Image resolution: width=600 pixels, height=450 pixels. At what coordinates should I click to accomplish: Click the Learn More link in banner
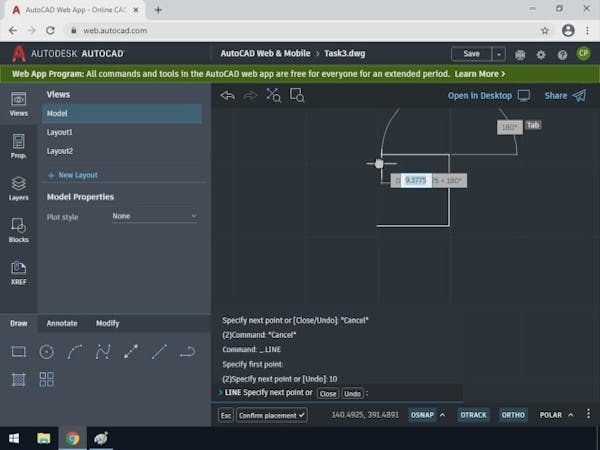click(480, 74)
